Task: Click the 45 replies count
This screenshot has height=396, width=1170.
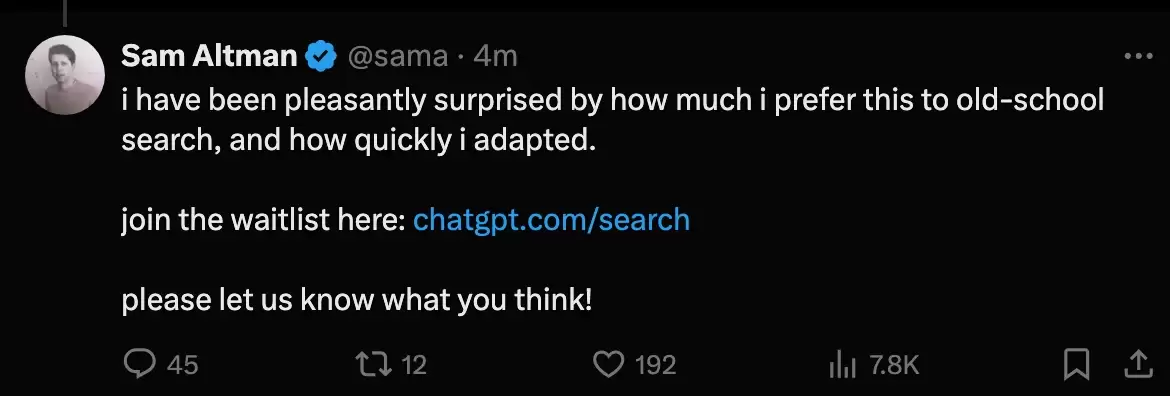Action: tap(182, 365)
